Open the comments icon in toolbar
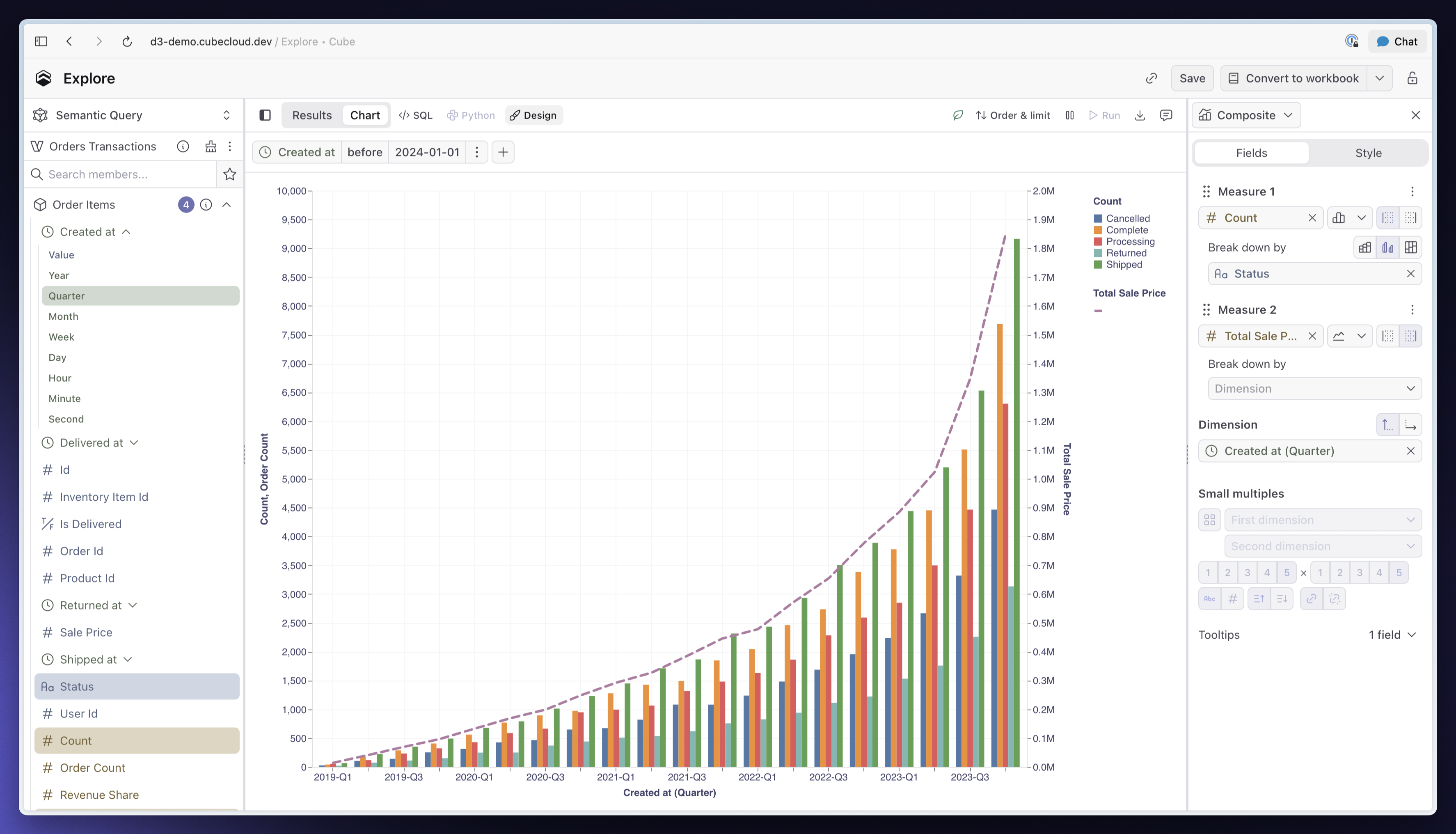This screenshot has width=1456, height=834. 1166,115
